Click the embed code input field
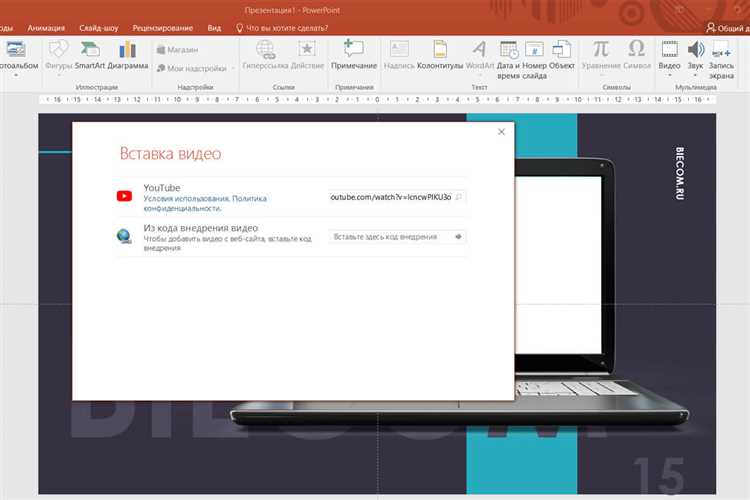The image size is (750, 500). click(397, 236)
